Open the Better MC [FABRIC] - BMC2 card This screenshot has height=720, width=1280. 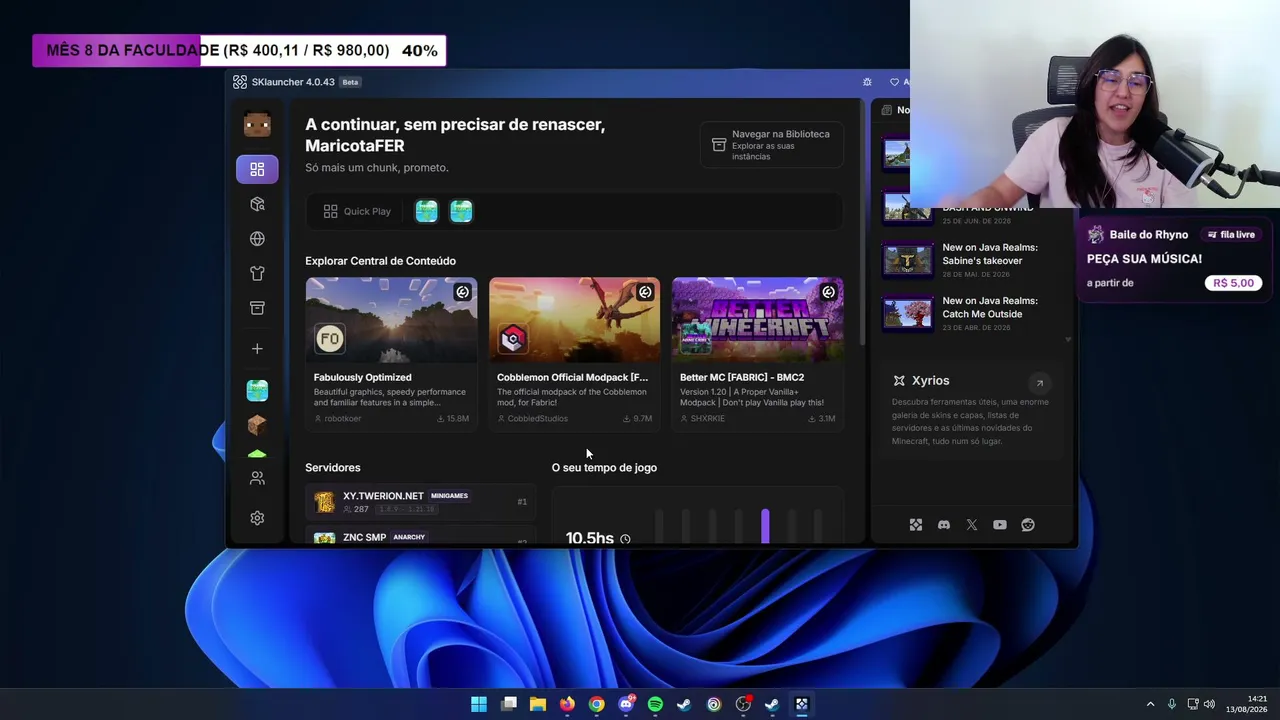(757, 354)
